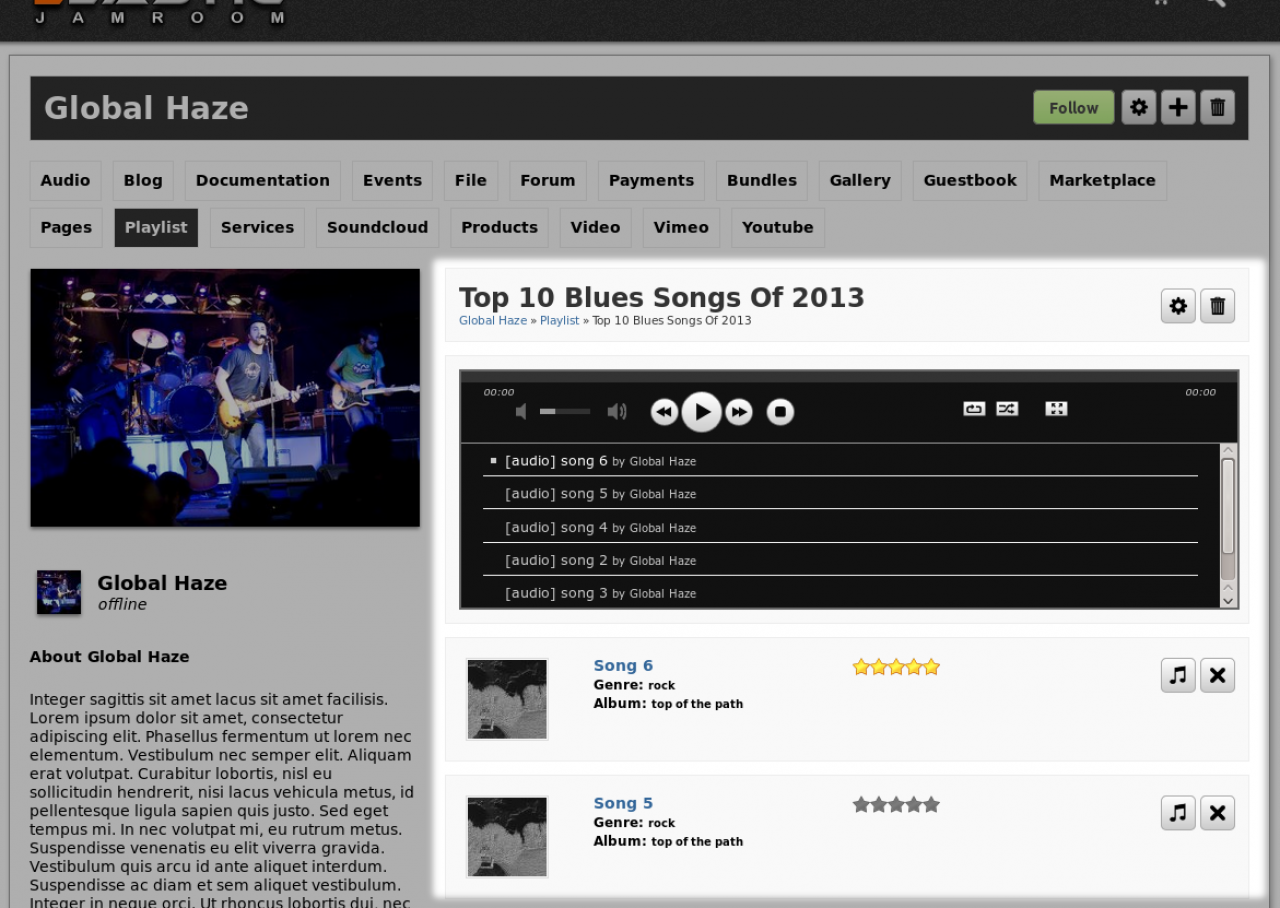Image resolution: width=1280 pixels, height=908 pixels.
Task: Remove Song 6 from the playlist
Action: pos(1217,675)
